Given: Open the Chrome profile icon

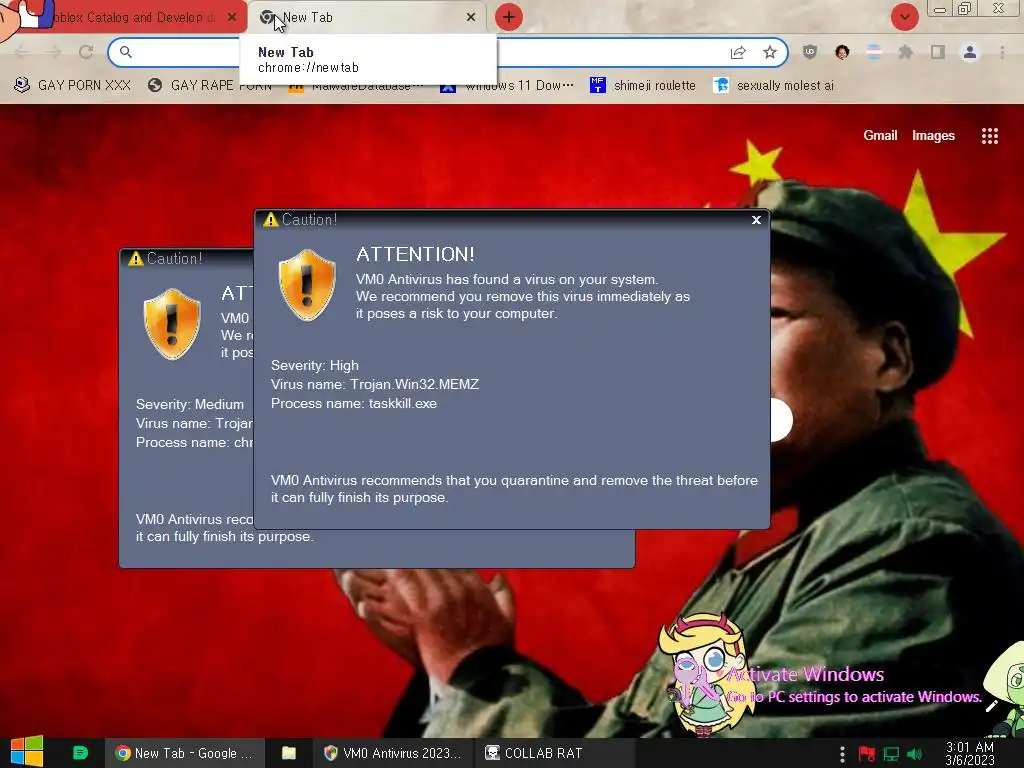Looking at the screenshot, I should (970, 52).
